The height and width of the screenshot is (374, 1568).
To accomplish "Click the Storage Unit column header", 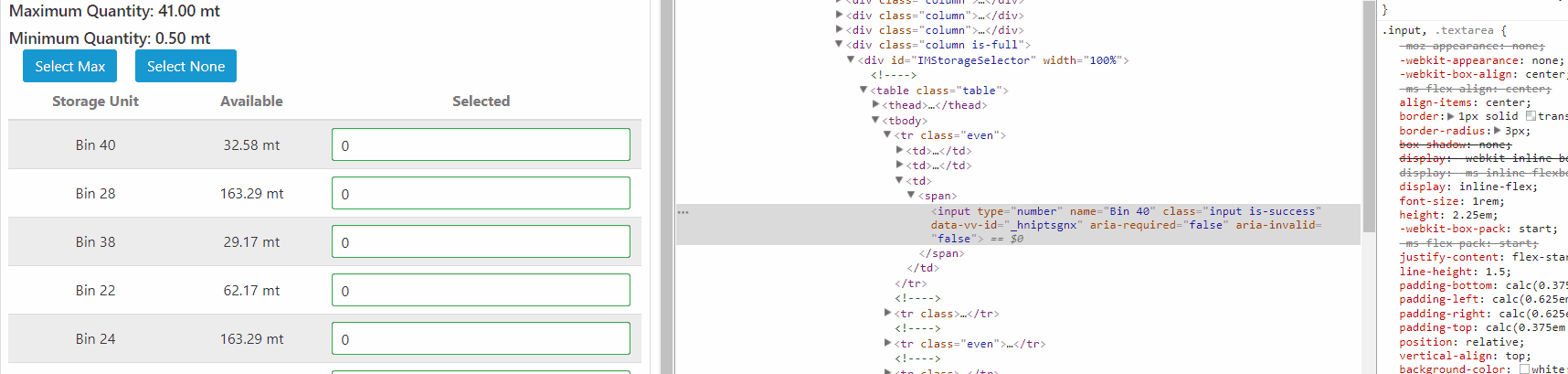I will click(95, 101).
